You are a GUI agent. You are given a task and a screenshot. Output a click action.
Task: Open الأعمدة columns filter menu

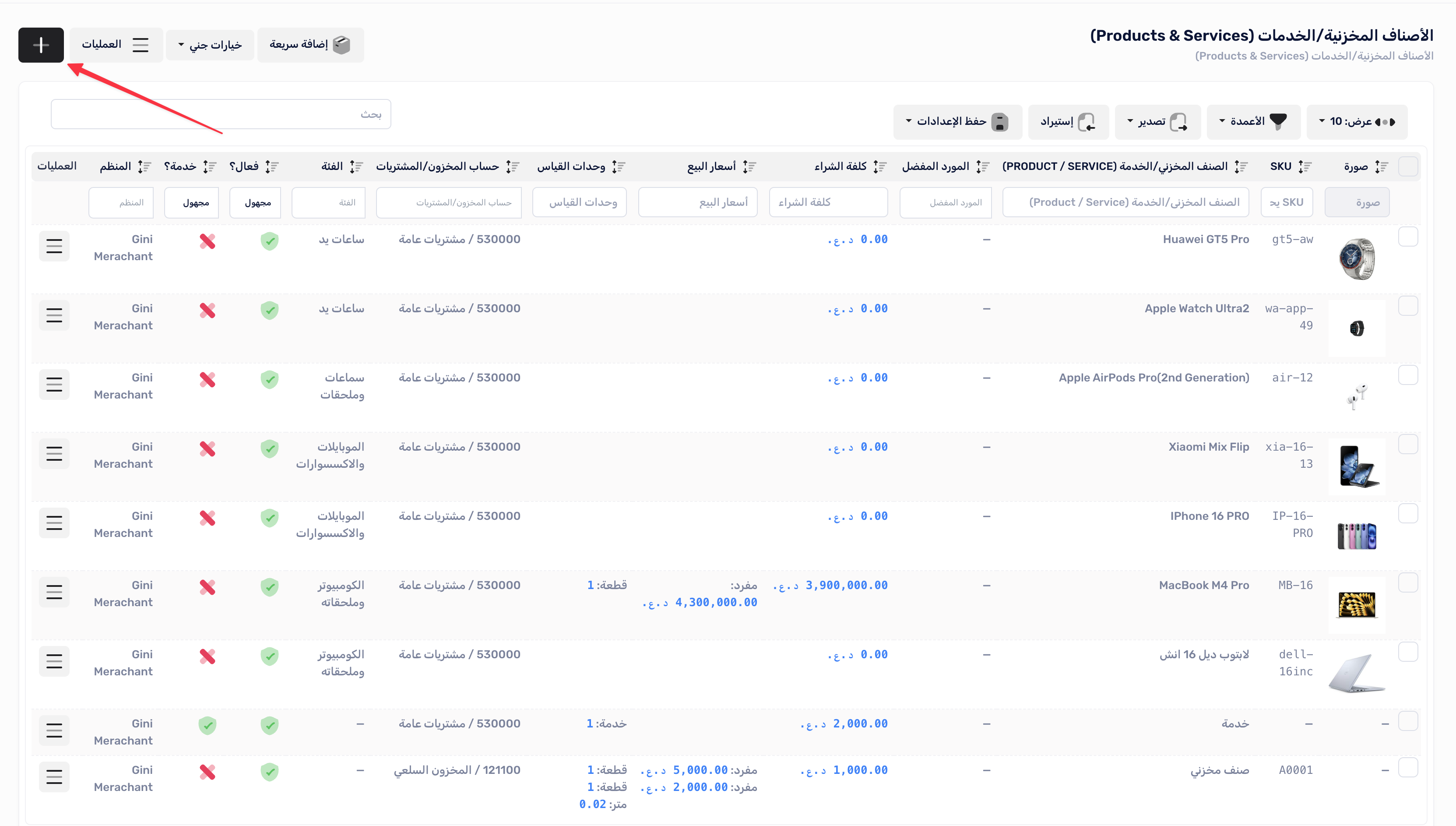(1253, 121)
